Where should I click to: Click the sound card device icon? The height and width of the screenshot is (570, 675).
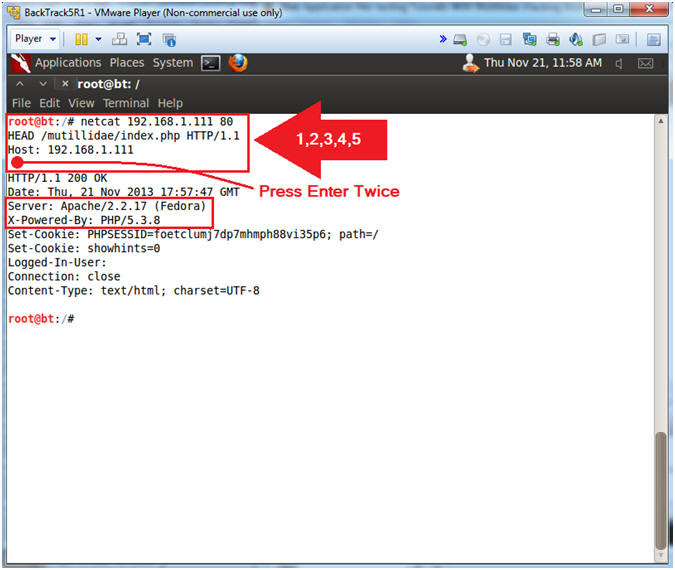click(576, 40)
